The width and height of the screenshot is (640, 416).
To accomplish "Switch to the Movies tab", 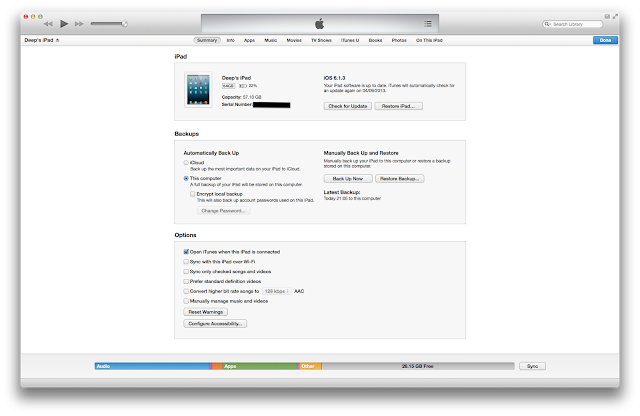I will point(294,40).
